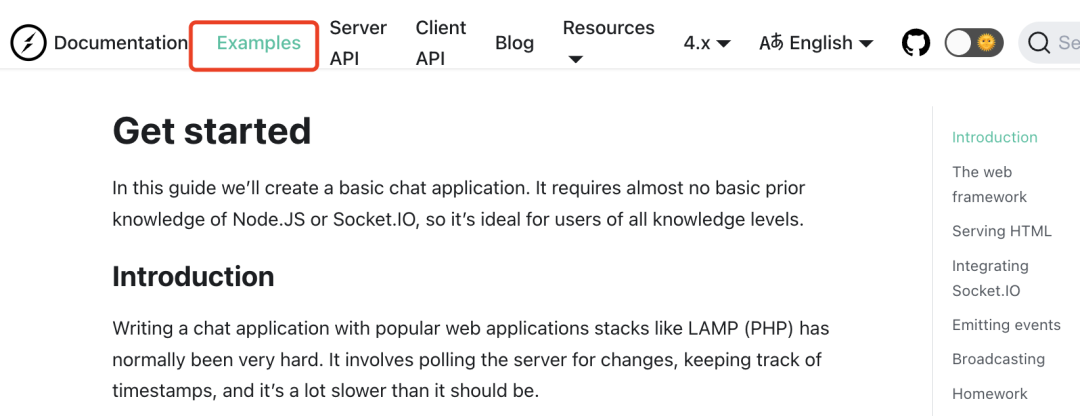Jump to Introduction in sidebar contents
Image resolution: width=1080 pixels, height=416 pixels.
(994, 137)
